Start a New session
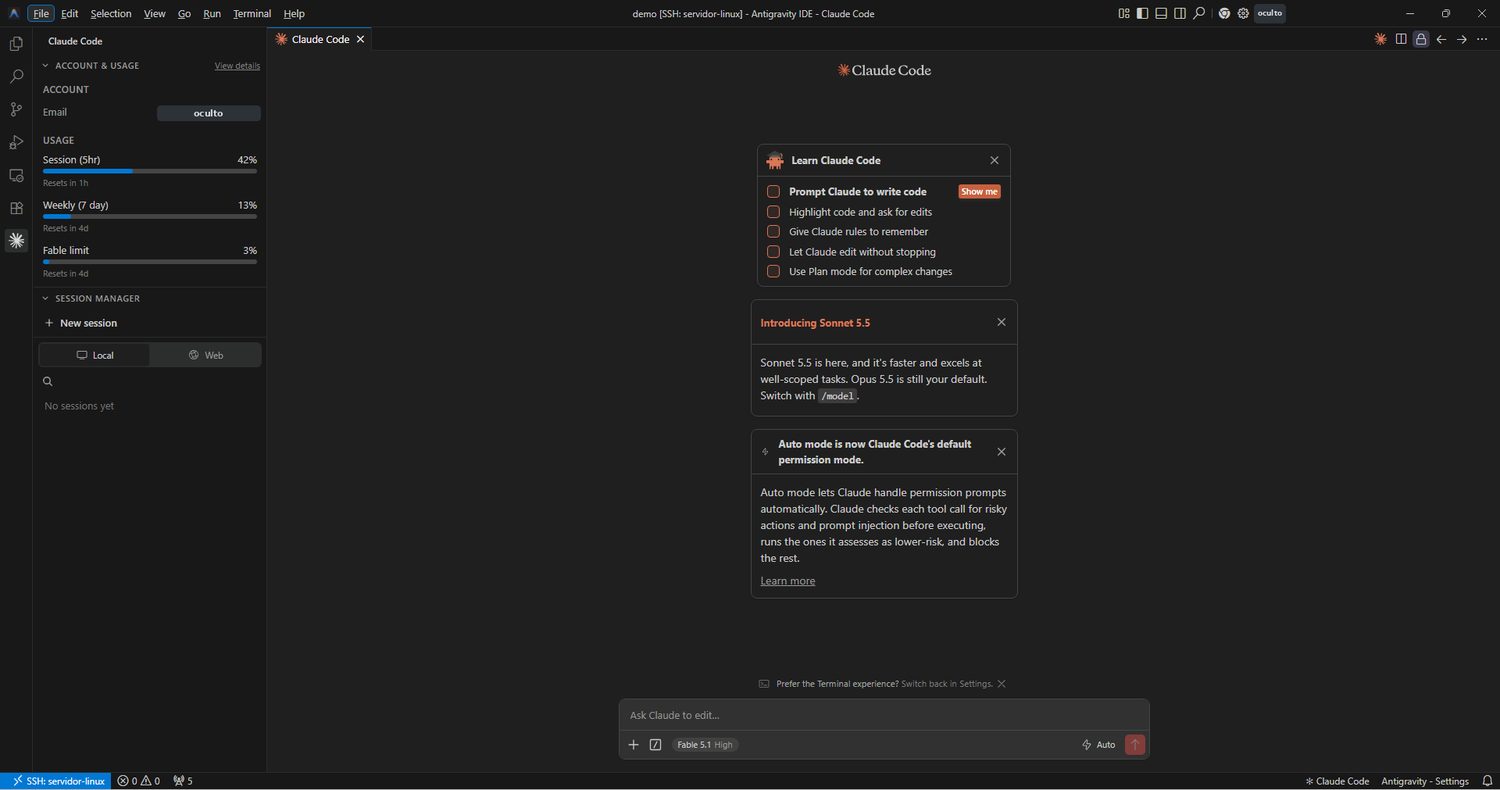 tap(80, 323)
